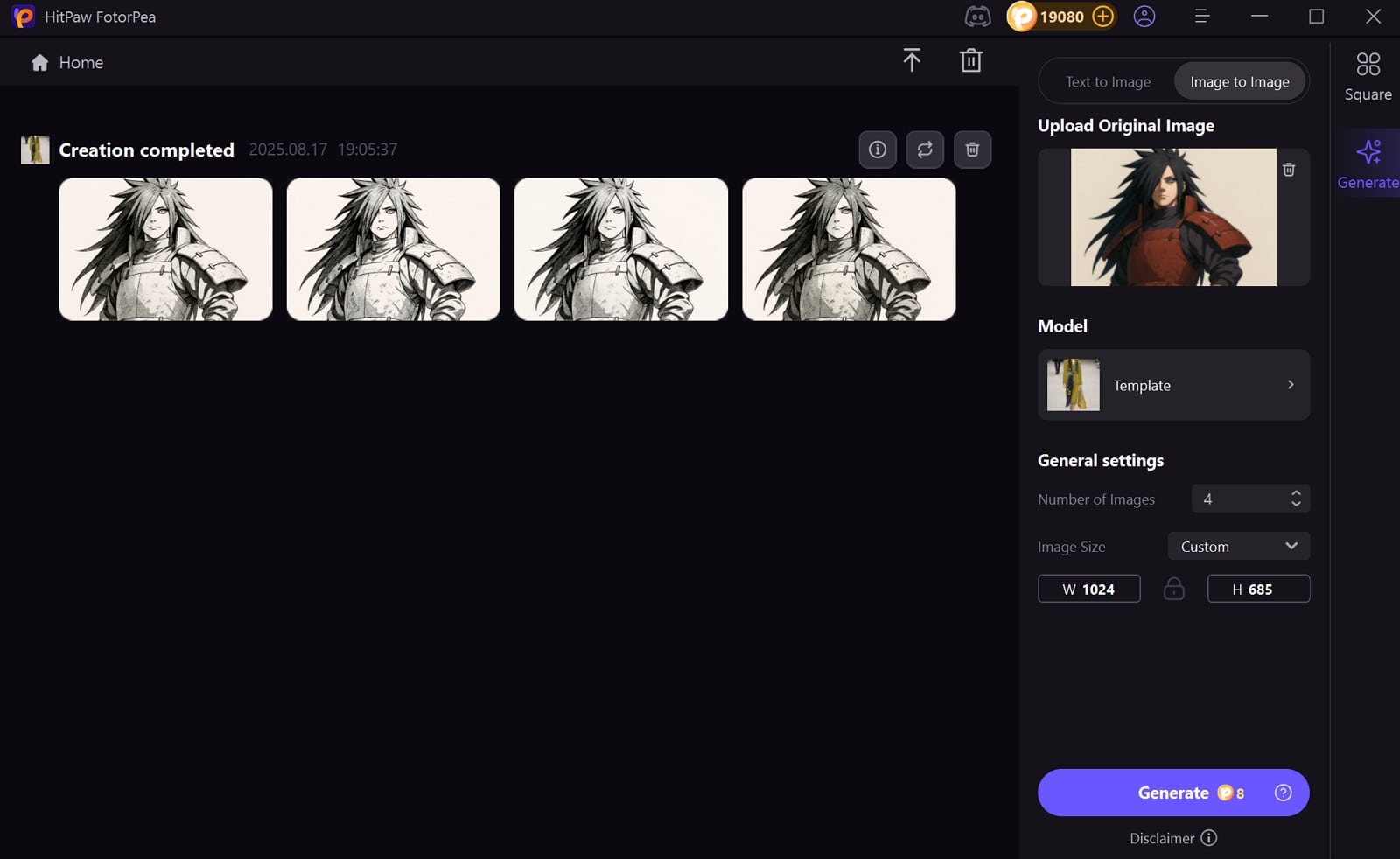
Task: Click the width field showing 1024
Action: click(x=1089, y=589)
